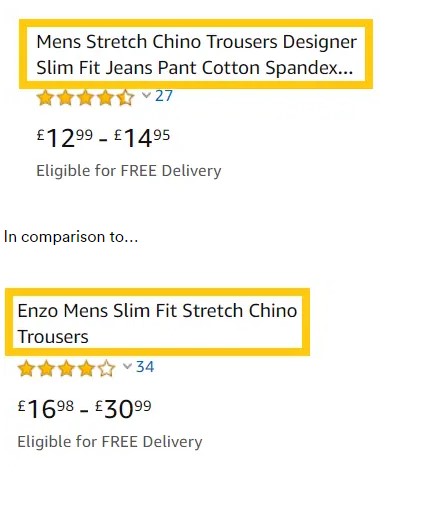This screenshot has height=505, width=438.
Task: Open the 34 customer reviews link
Action: pos(145,367)
